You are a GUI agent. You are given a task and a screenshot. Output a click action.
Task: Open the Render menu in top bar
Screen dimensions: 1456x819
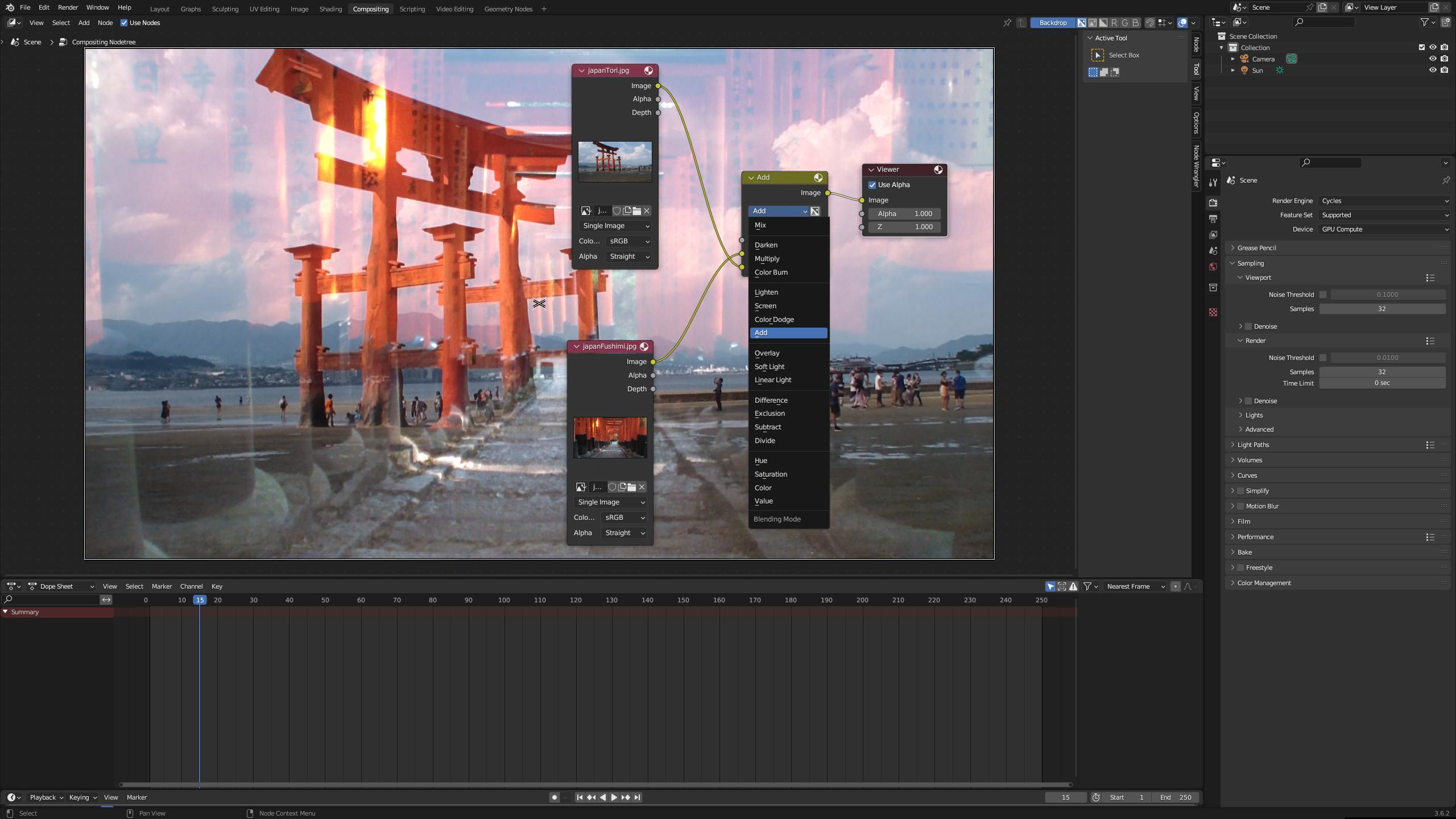coord(68,7)
